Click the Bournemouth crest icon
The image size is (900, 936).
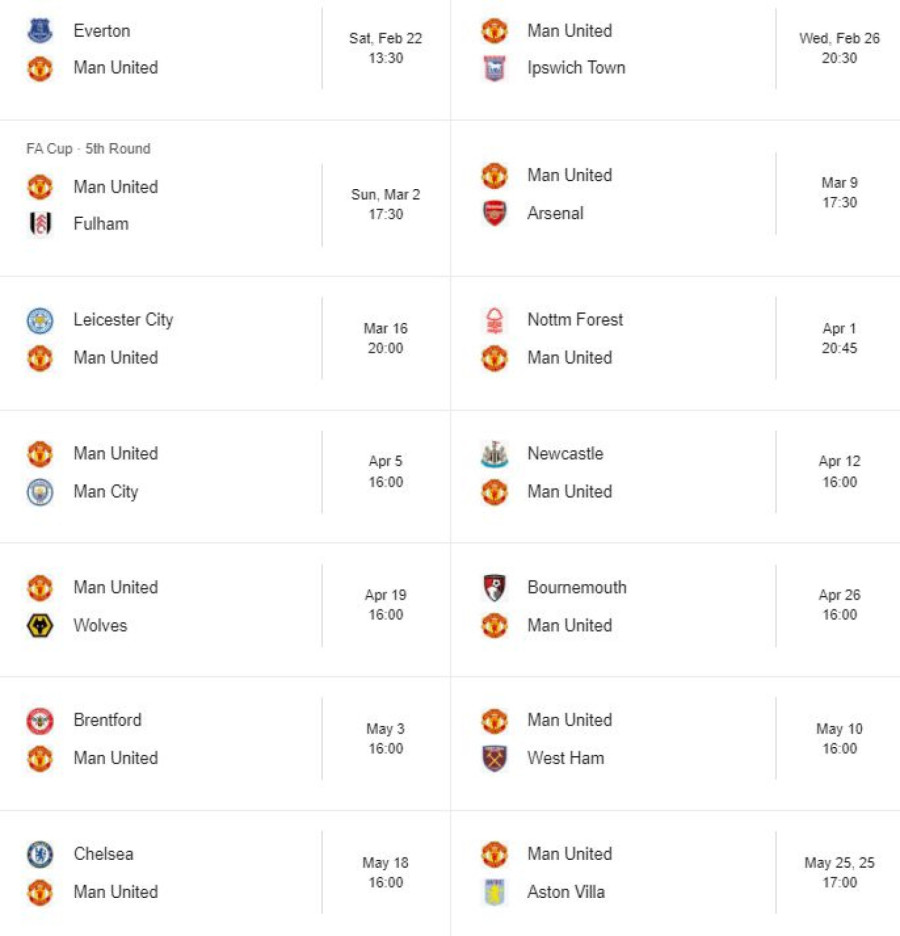[x=494, y=587]
